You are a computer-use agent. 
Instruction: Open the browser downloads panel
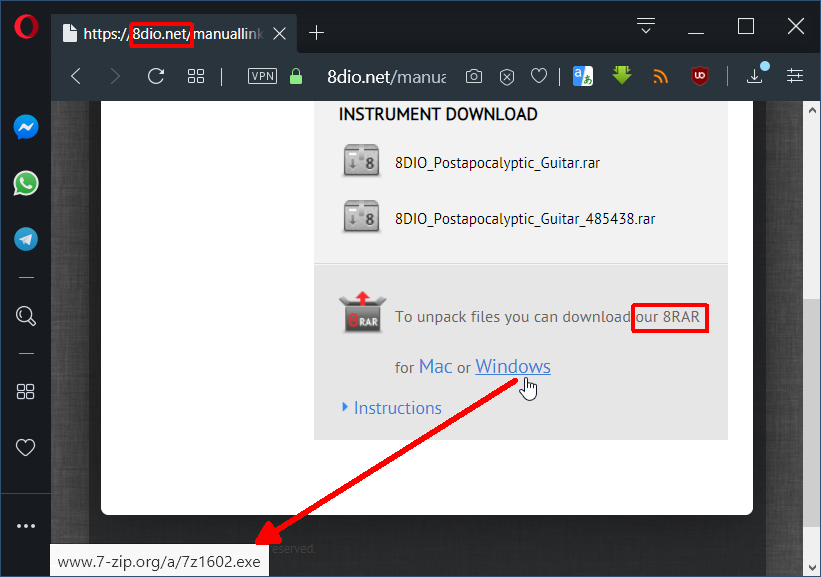(755, 76)
